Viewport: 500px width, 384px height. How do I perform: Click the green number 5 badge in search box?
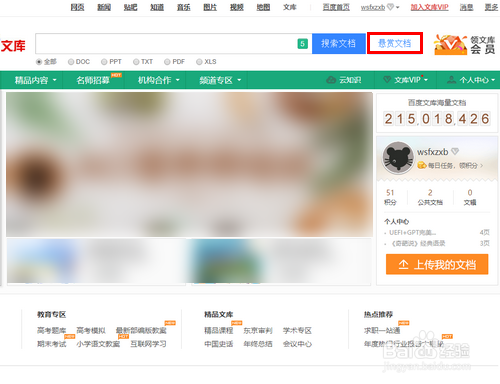click(x=302, y=44)
